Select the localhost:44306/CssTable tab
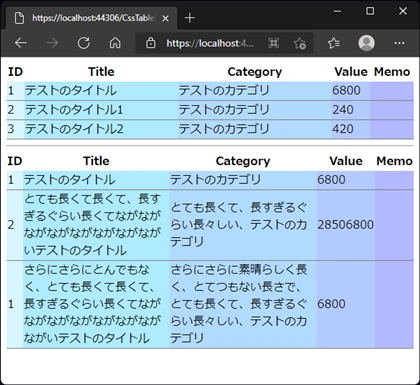This screenshot has width=420, height=385. tap(92, 18)
